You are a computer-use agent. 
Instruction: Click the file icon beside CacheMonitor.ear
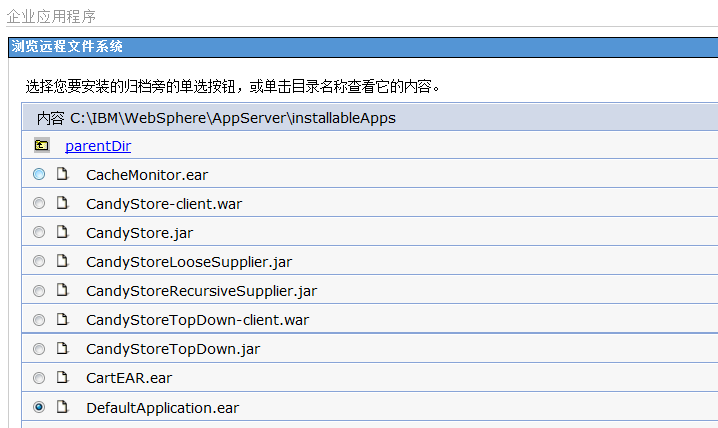62,174
